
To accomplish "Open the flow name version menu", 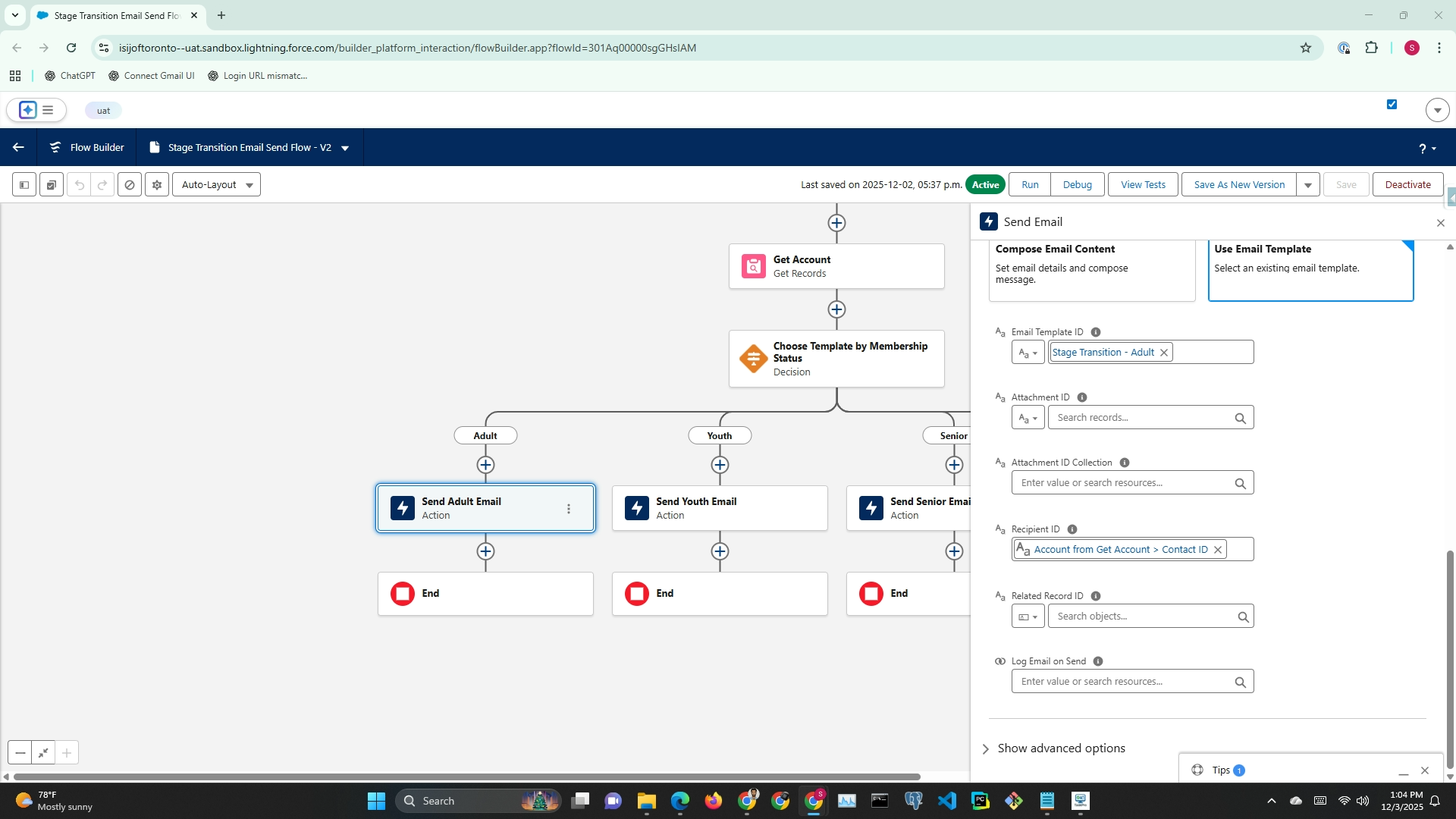I will (345, 148).
